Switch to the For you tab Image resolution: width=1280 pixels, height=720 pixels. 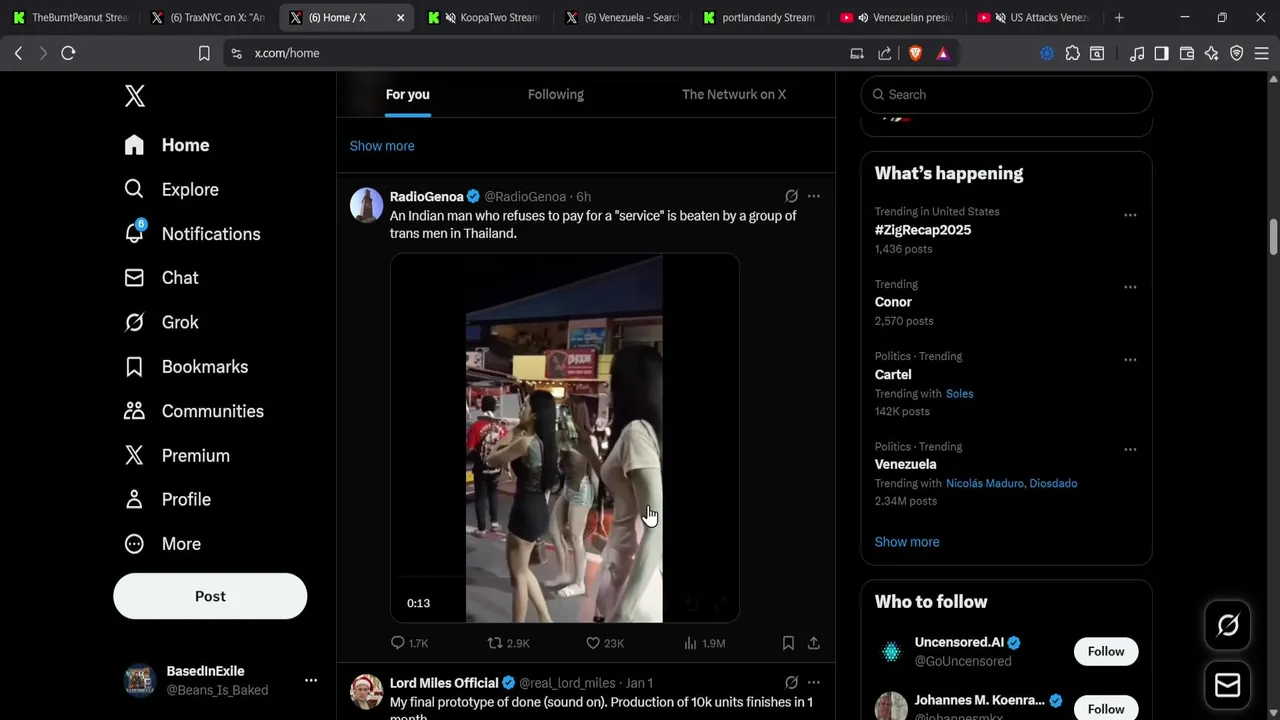click(x=407, y=94)
